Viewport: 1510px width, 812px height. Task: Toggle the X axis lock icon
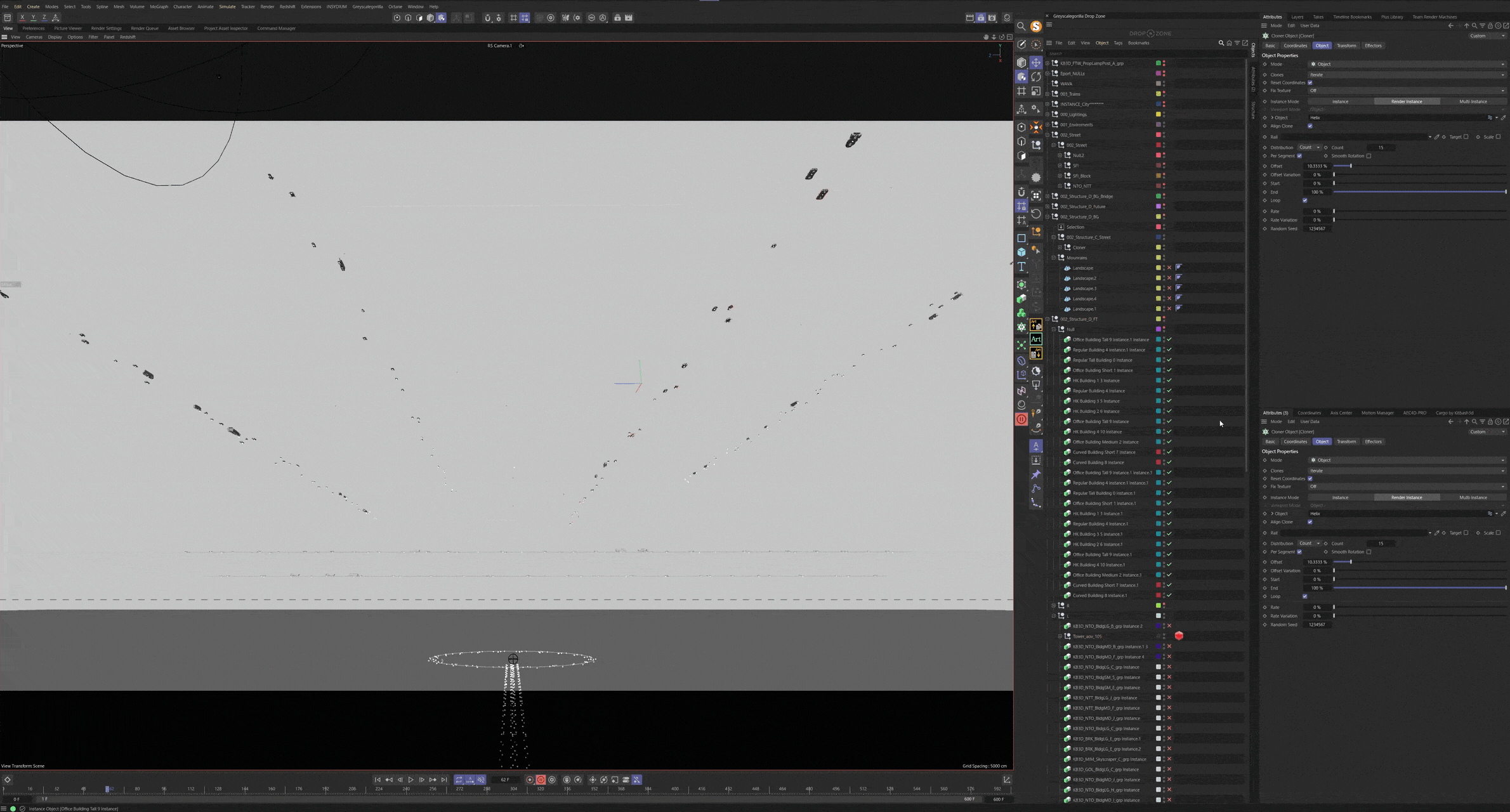[x=22, y=18]
